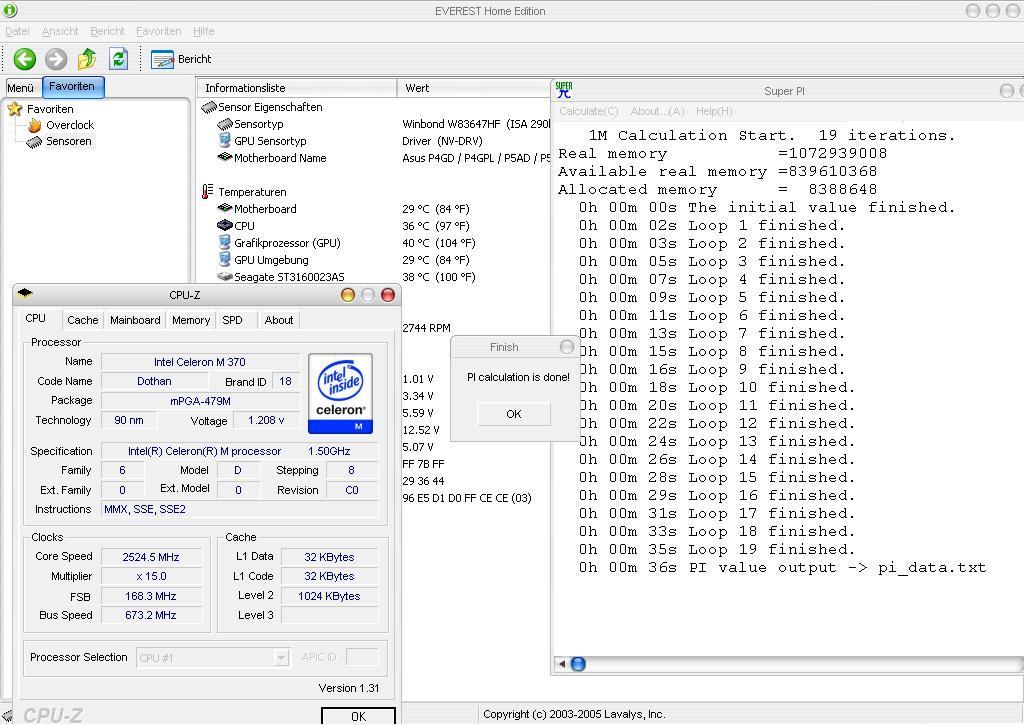Image resolution: width=1024 pixels, height=725 pixels.
Task: Click the green Back arrow in EVEREST toolbar
Action: tap(25, 59)
